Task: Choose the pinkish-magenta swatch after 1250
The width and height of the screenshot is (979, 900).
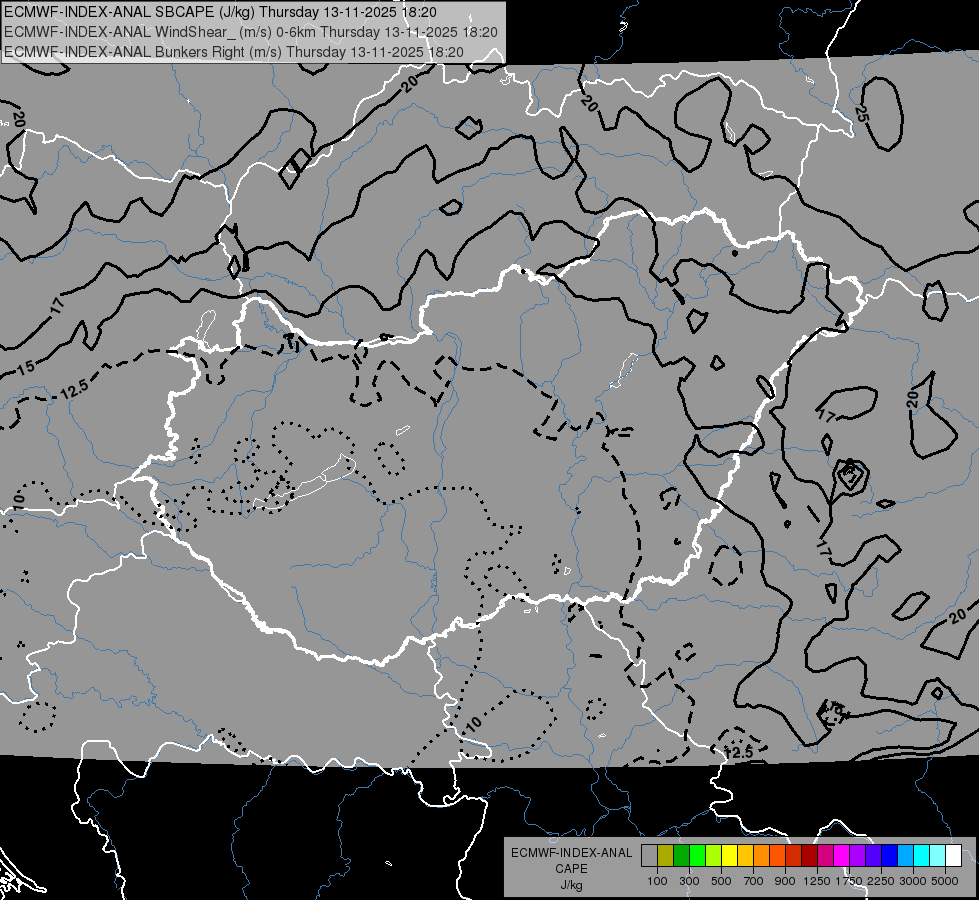Action: (x=825, y=855)
